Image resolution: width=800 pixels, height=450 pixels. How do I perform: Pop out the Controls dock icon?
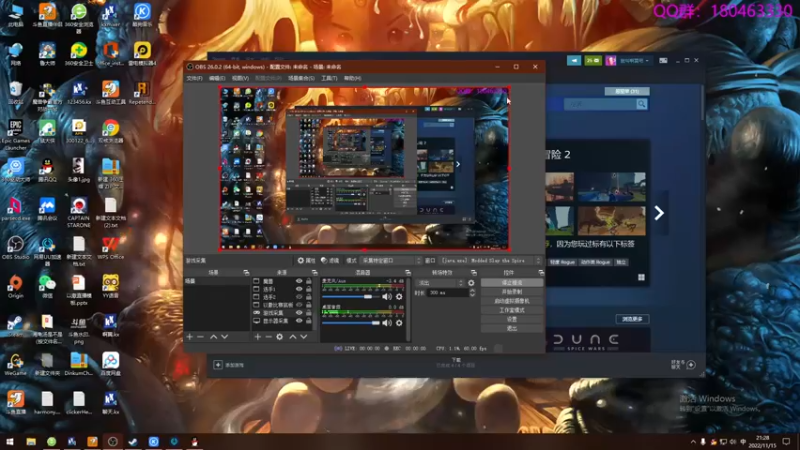(x=541, y=273)
